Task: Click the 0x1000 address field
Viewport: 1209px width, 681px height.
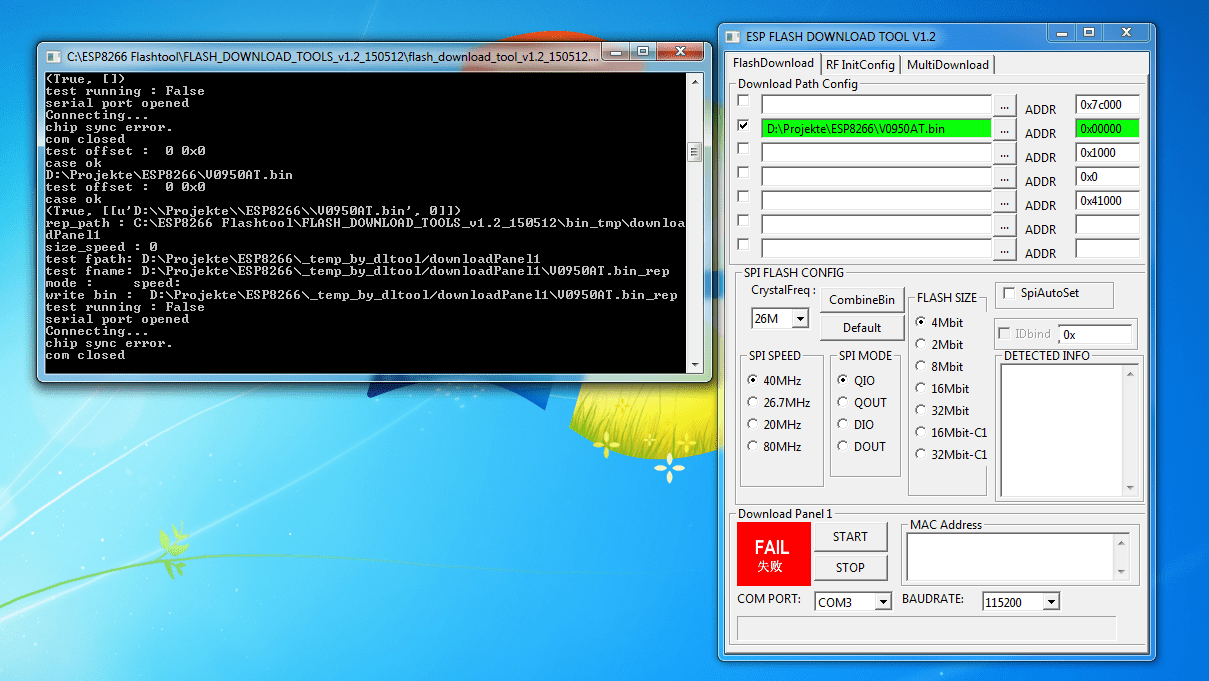Action: (x=1107, y=152)
